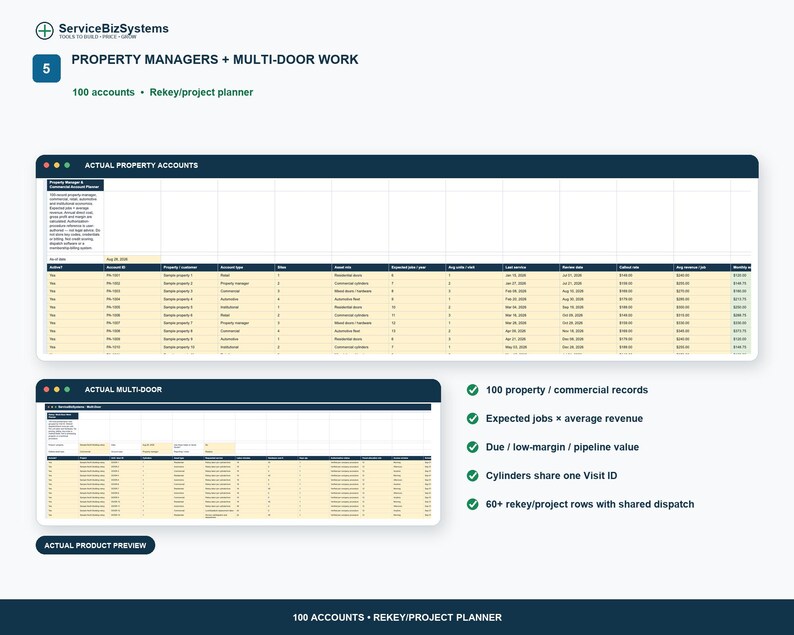Click the 'Sample property 7' cell
794x635 pixels.
click(x=189, y=323)
